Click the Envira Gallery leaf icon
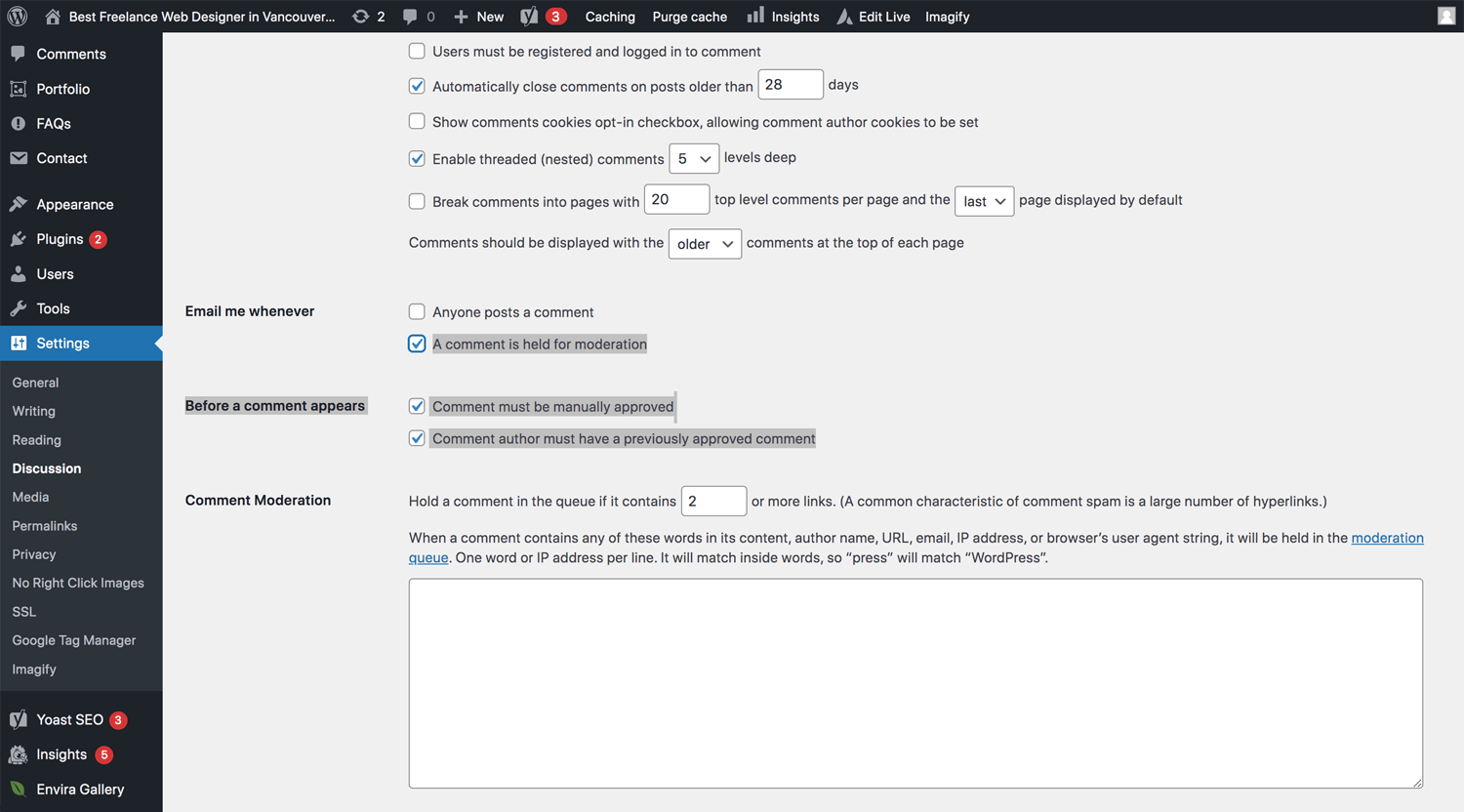Image resolution: width=1464 pixels, height=812 pixels. click(18, 789)
